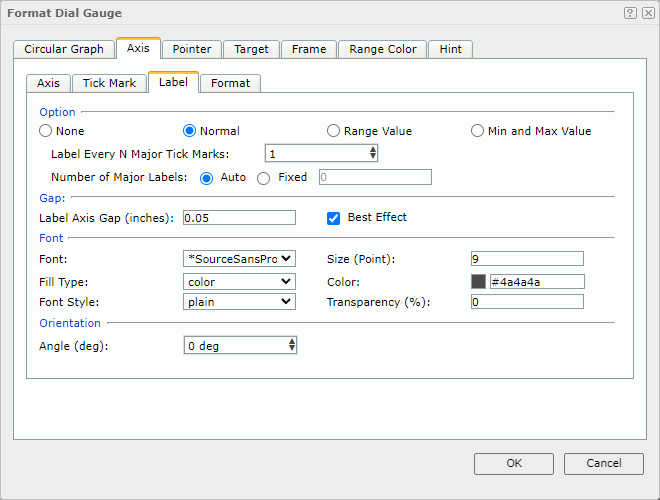Click the Label Every N stepper arrows
The image size is (660, 500).
click(x=372, y=154)
